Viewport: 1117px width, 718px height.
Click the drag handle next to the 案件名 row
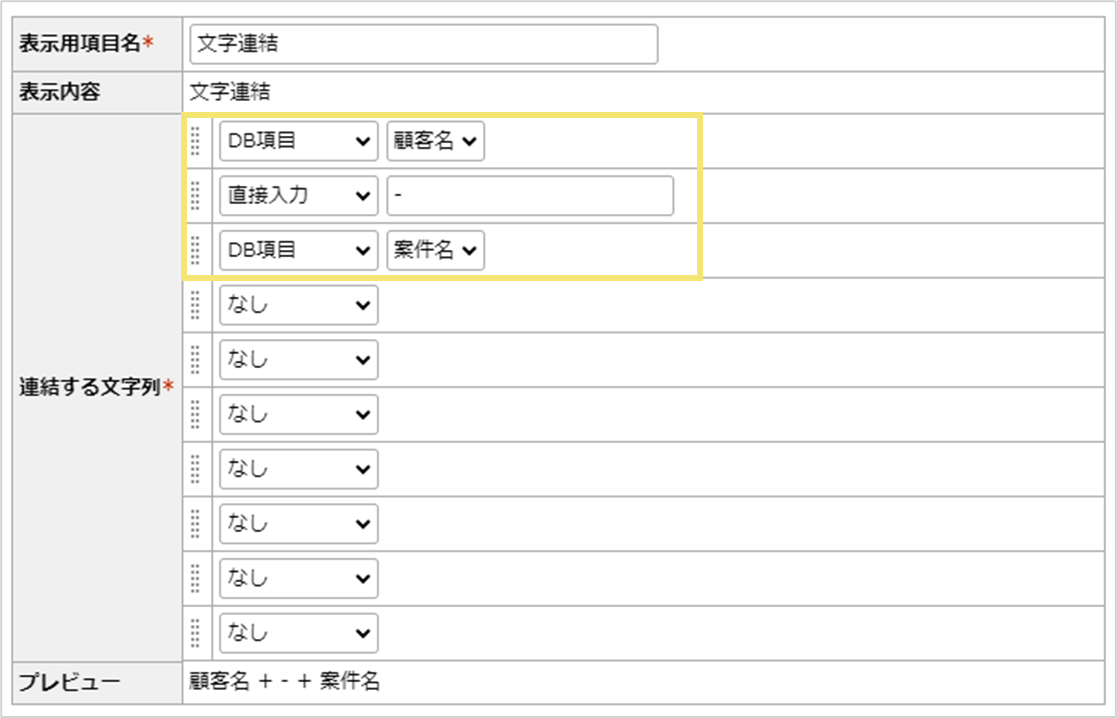pos(196,250)
